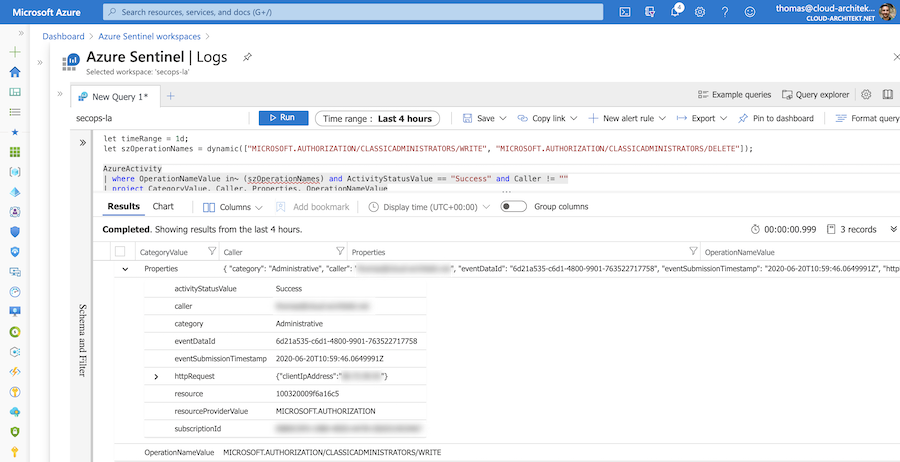Pin to dashboard button
Screen dimensions: 900x462
(775, 118)
